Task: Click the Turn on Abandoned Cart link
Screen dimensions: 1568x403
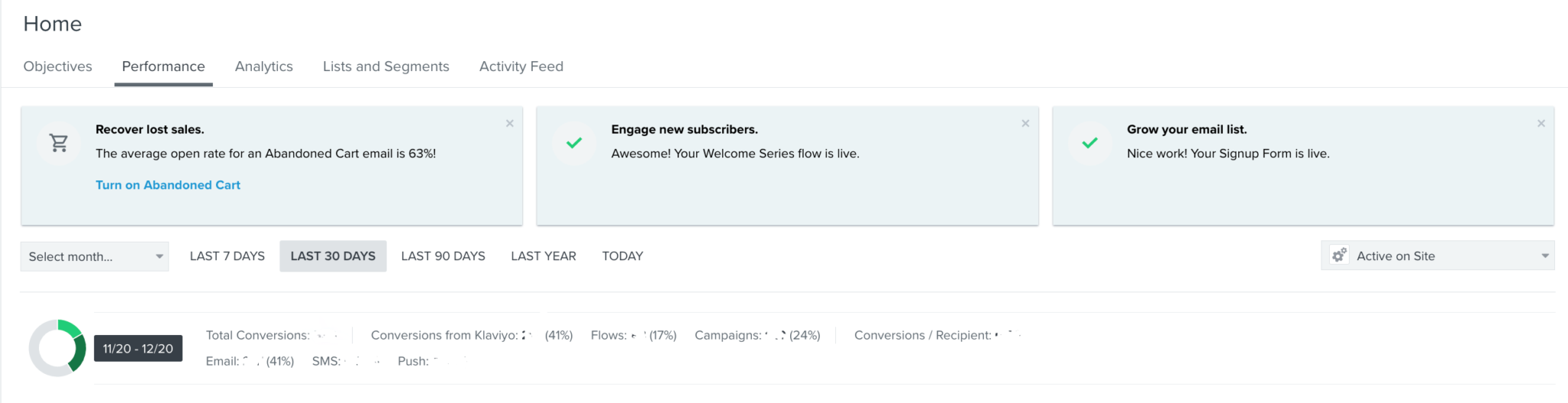Action: (x=168, y=185)
